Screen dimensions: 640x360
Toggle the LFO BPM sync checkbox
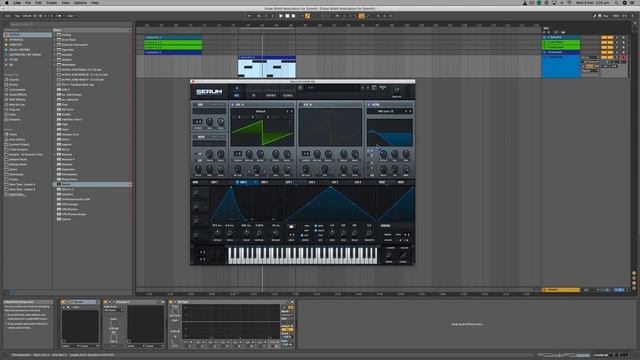(316, 226)
